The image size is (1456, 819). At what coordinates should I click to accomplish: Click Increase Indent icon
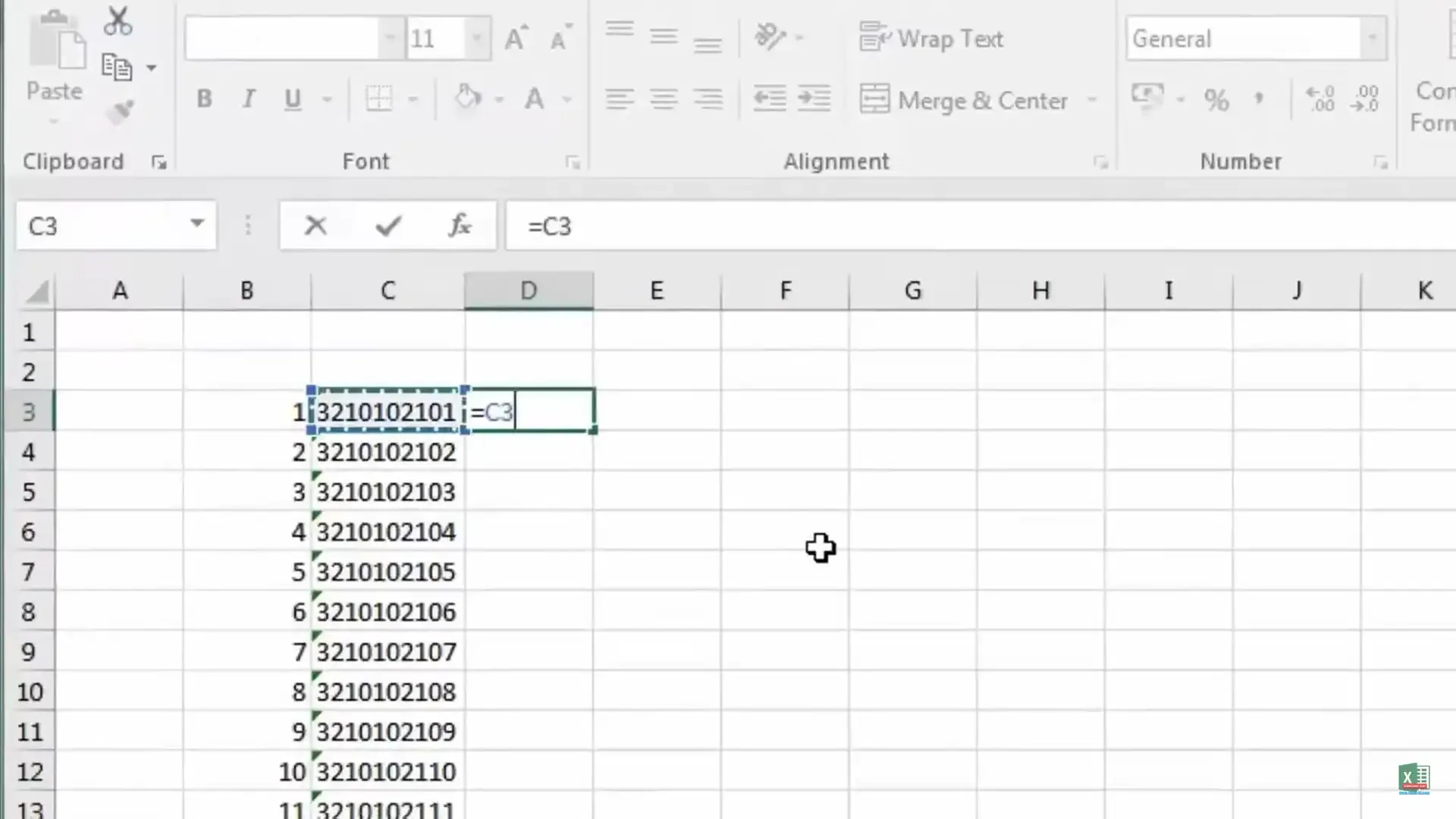click(814, 99)
